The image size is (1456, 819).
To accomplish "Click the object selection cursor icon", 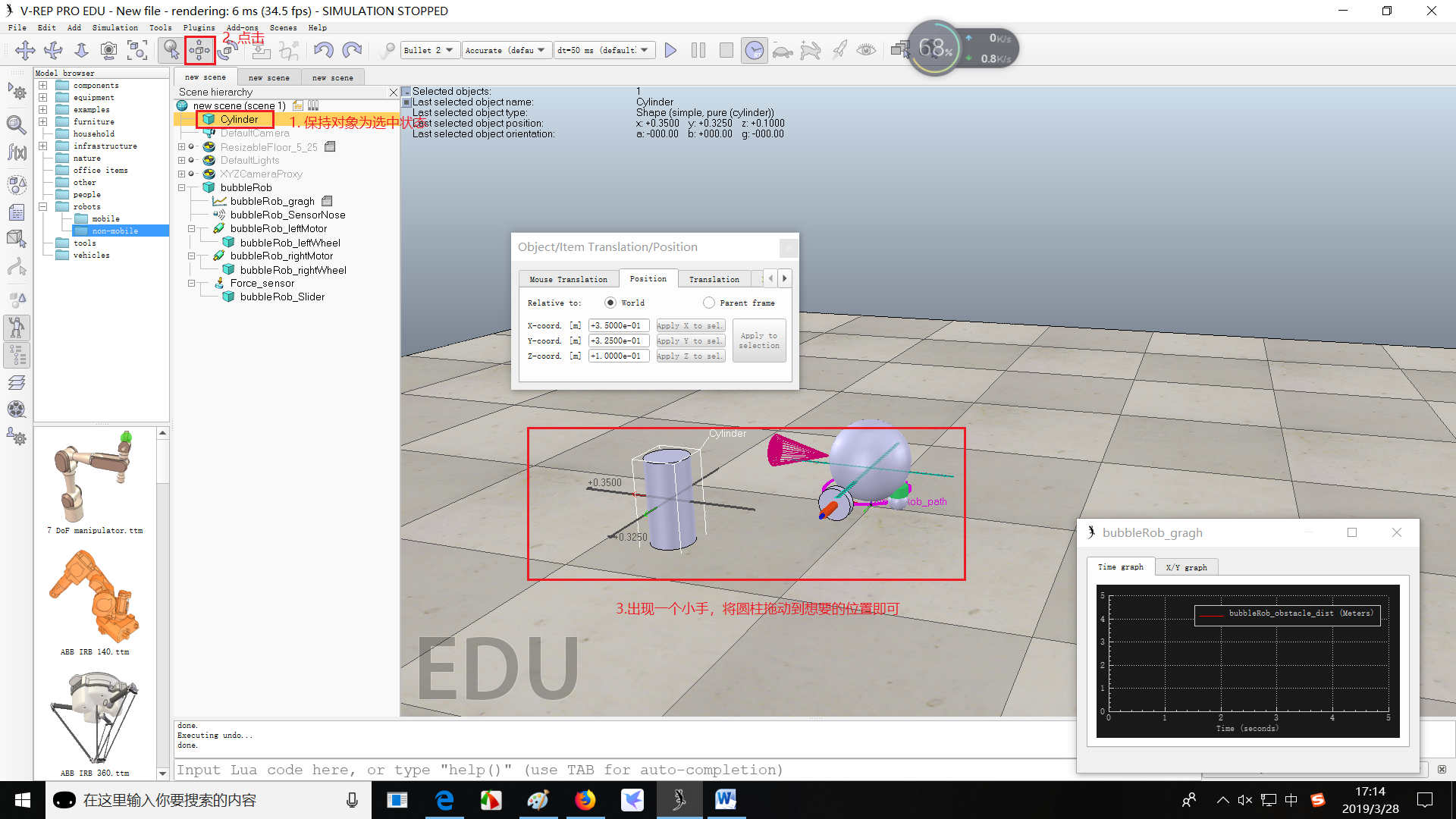I will point(171,51).
